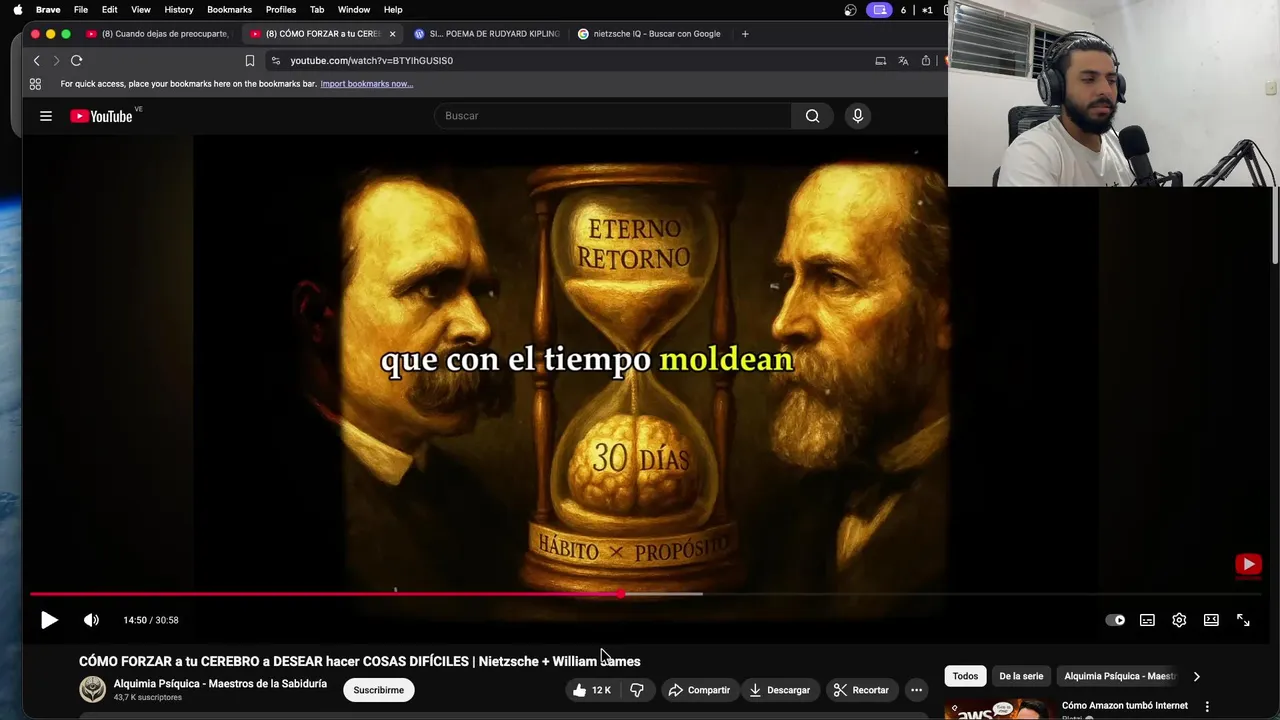
Task: Go to YouTube home via the logo
Action: [x=101, y=116]
